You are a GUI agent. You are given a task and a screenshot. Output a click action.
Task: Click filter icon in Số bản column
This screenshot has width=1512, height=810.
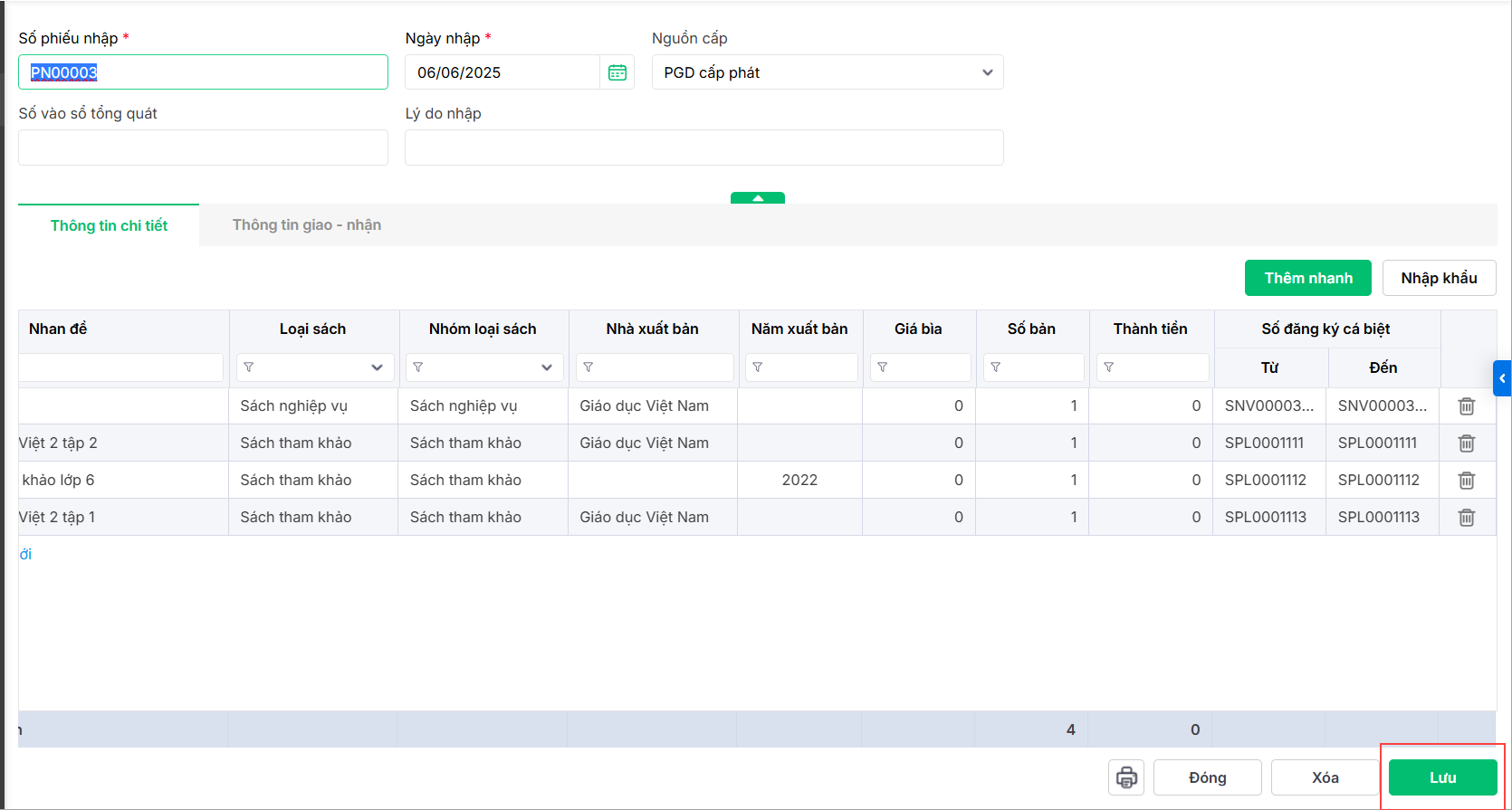coord(996,367)
